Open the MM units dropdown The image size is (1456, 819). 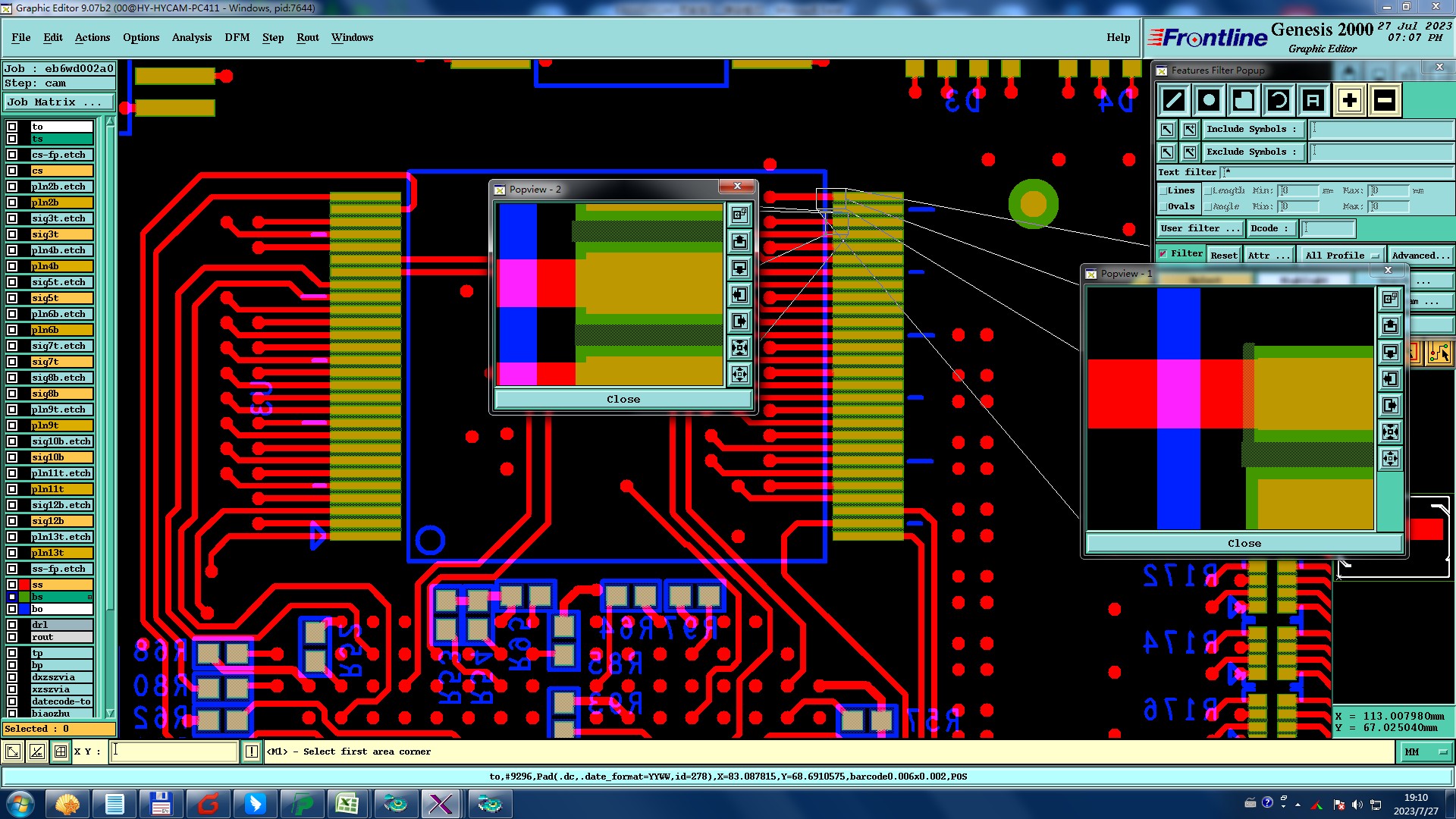pos(1426,752)
